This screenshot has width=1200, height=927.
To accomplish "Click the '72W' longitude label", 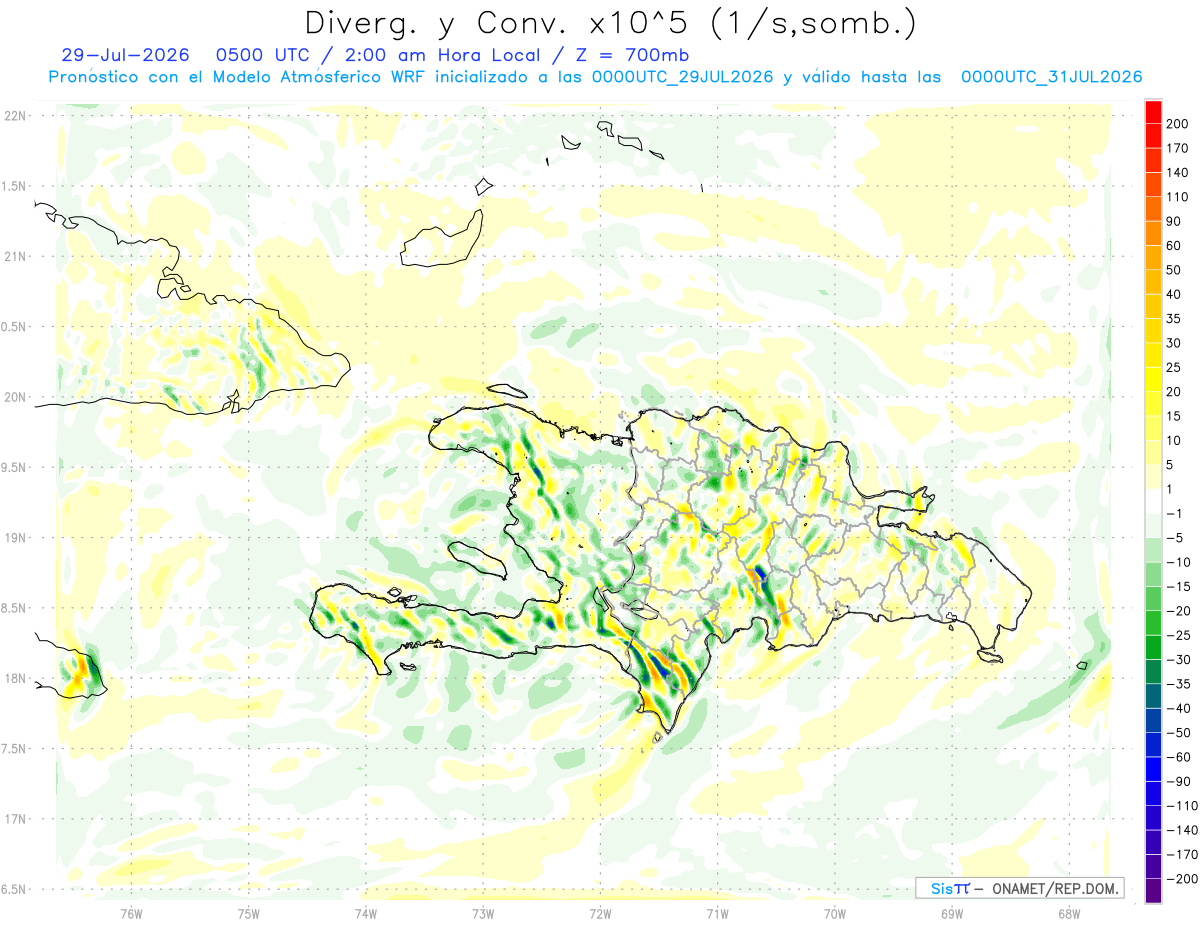I will pyautogui.click(x=601, y=913).
